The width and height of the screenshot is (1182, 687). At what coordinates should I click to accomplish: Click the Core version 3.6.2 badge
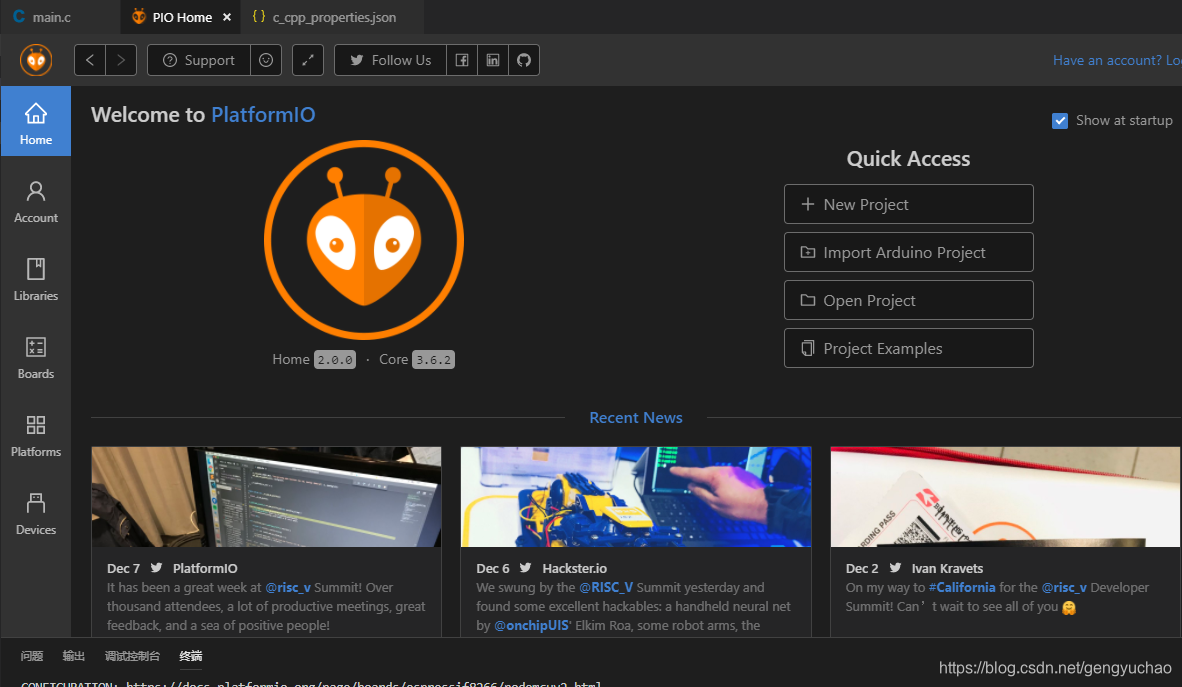click(x=433, y=360)
